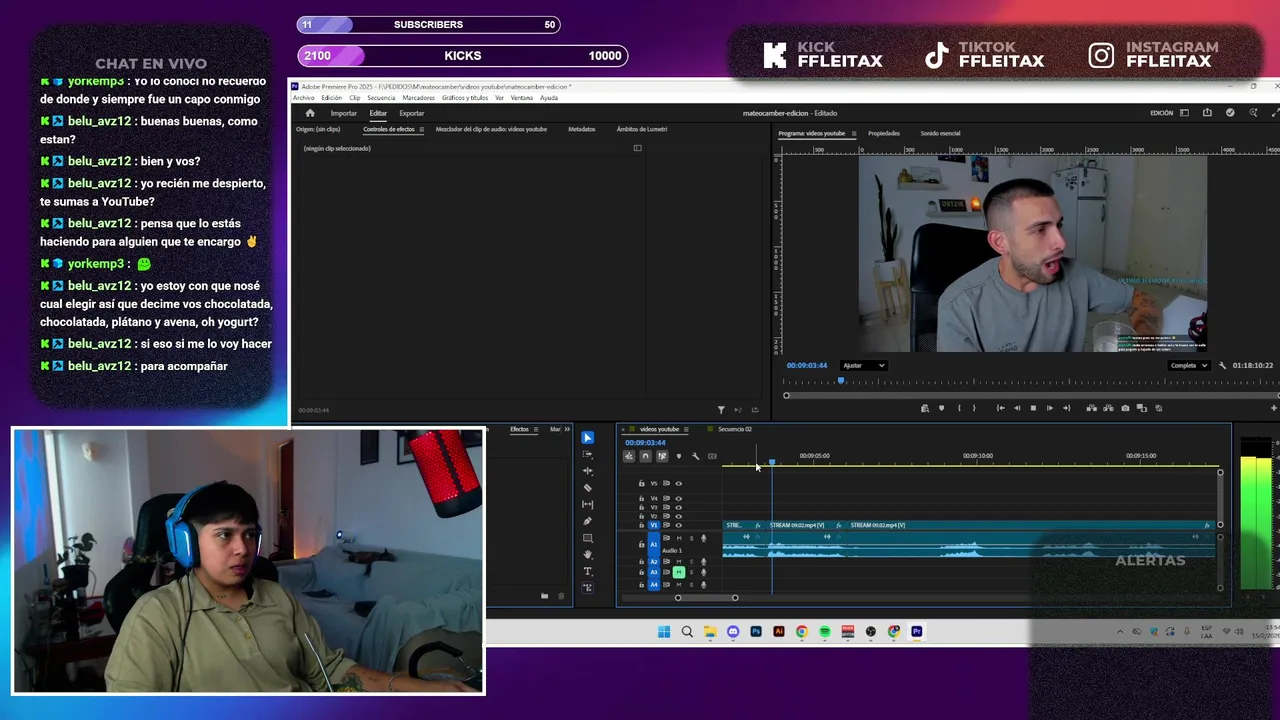
Task: Stop playback in Program monitor
Action: tap(1033, 408)
